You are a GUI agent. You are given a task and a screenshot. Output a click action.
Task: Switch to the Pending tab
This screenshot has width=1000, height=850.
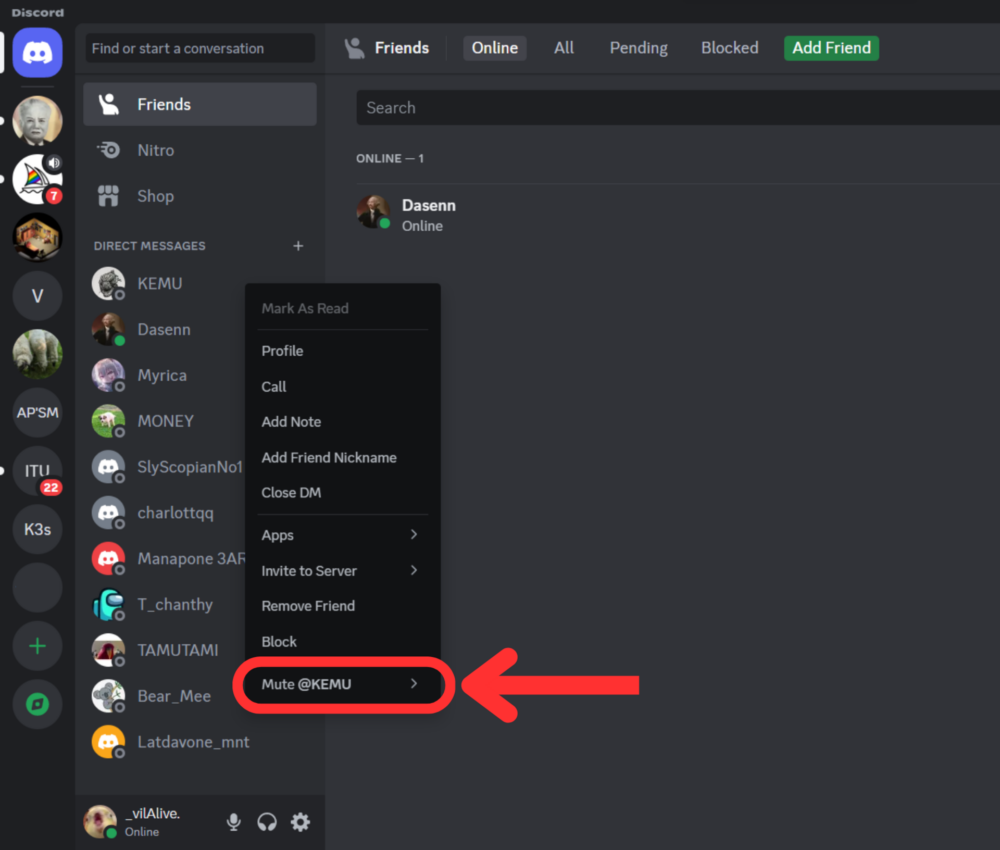pyautogui.click(x=638, y=47)
